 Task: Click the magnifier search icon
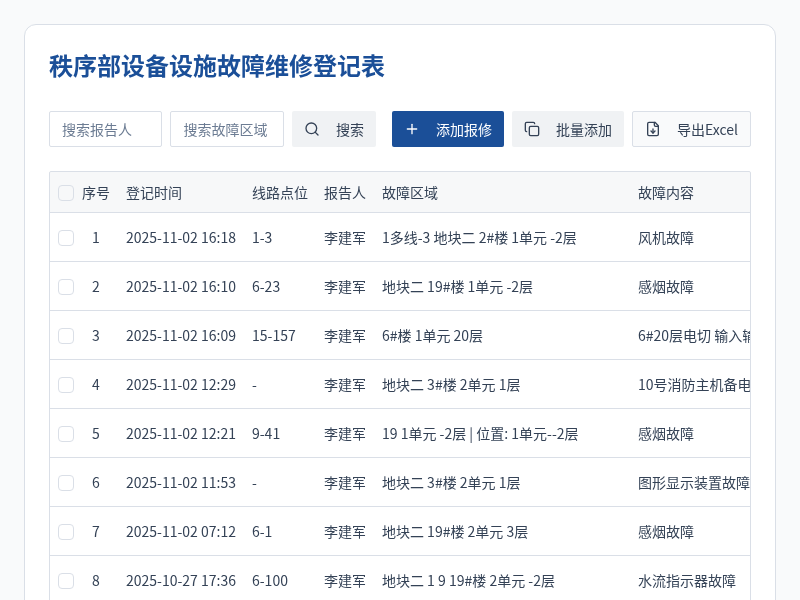(311, 129)
